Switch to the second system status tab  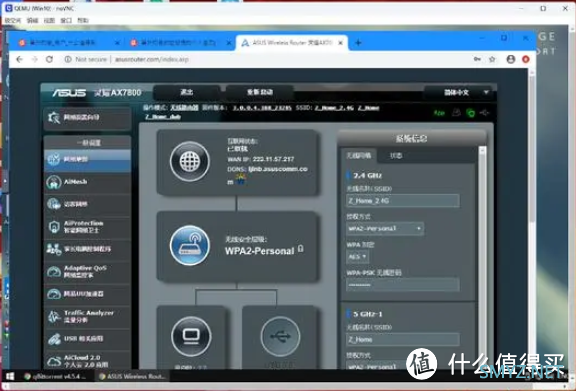(x=396, y=155)
